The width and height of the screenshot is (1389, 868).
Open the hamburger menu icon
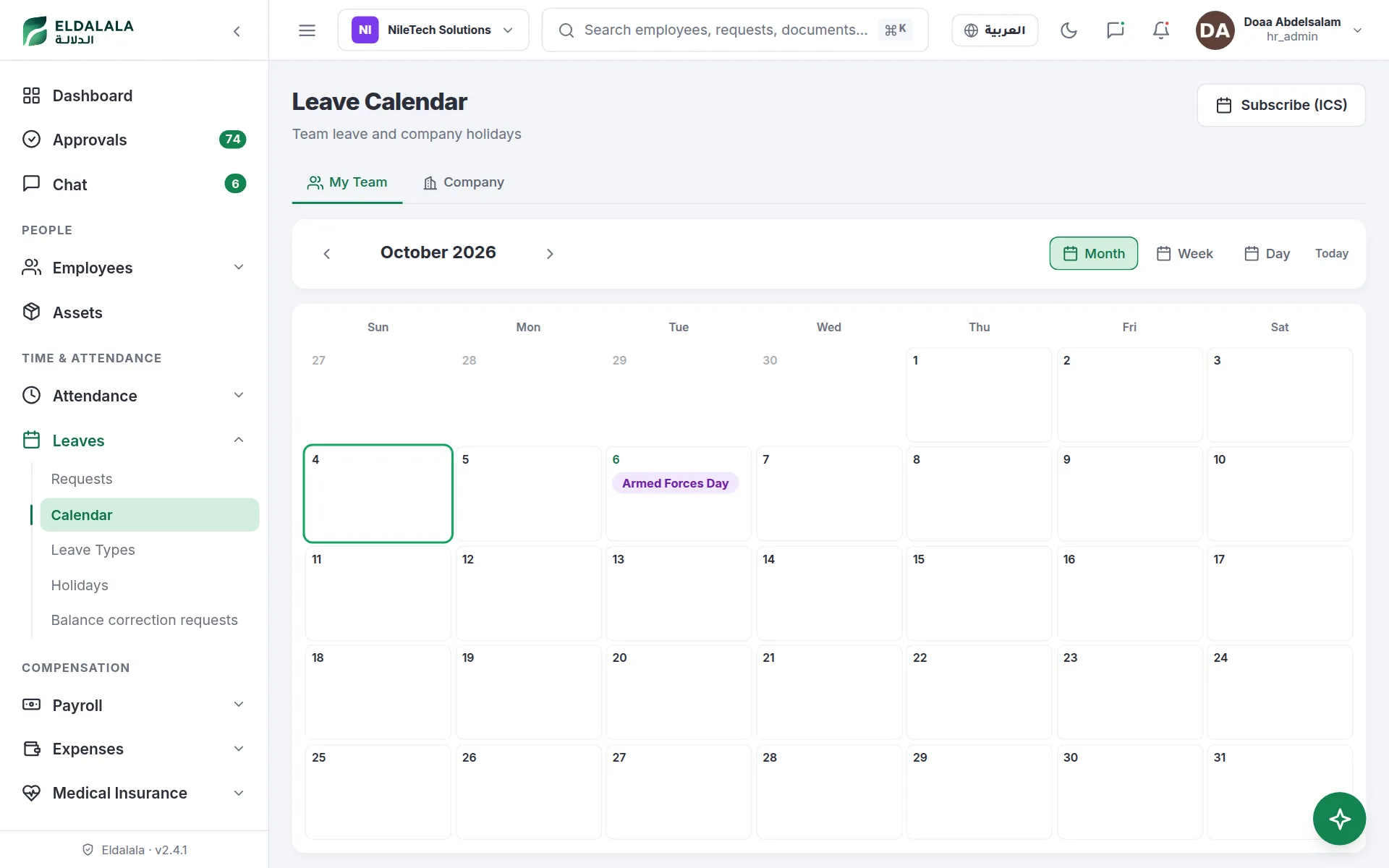point(307,30)
